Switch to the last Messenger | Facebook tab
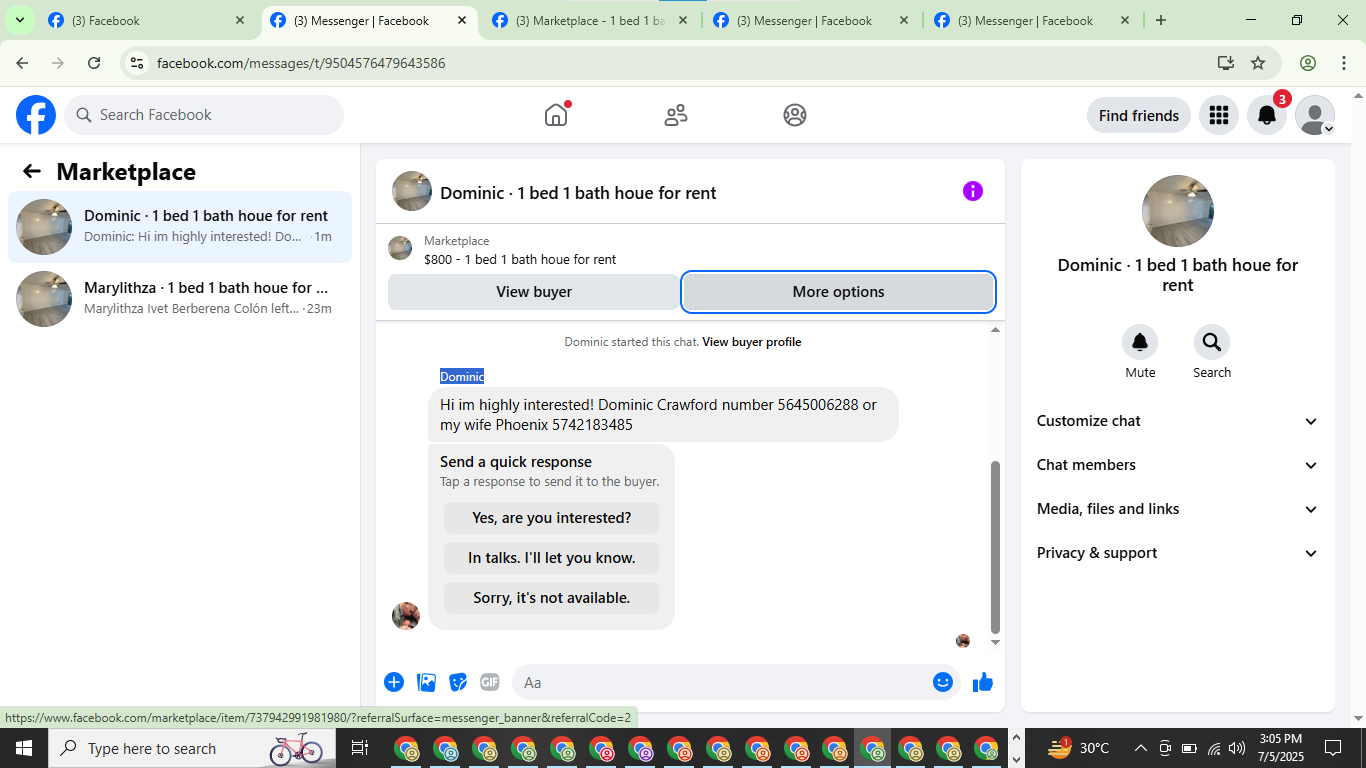Screen dimensions: 1366x768 click(1032, 20)
